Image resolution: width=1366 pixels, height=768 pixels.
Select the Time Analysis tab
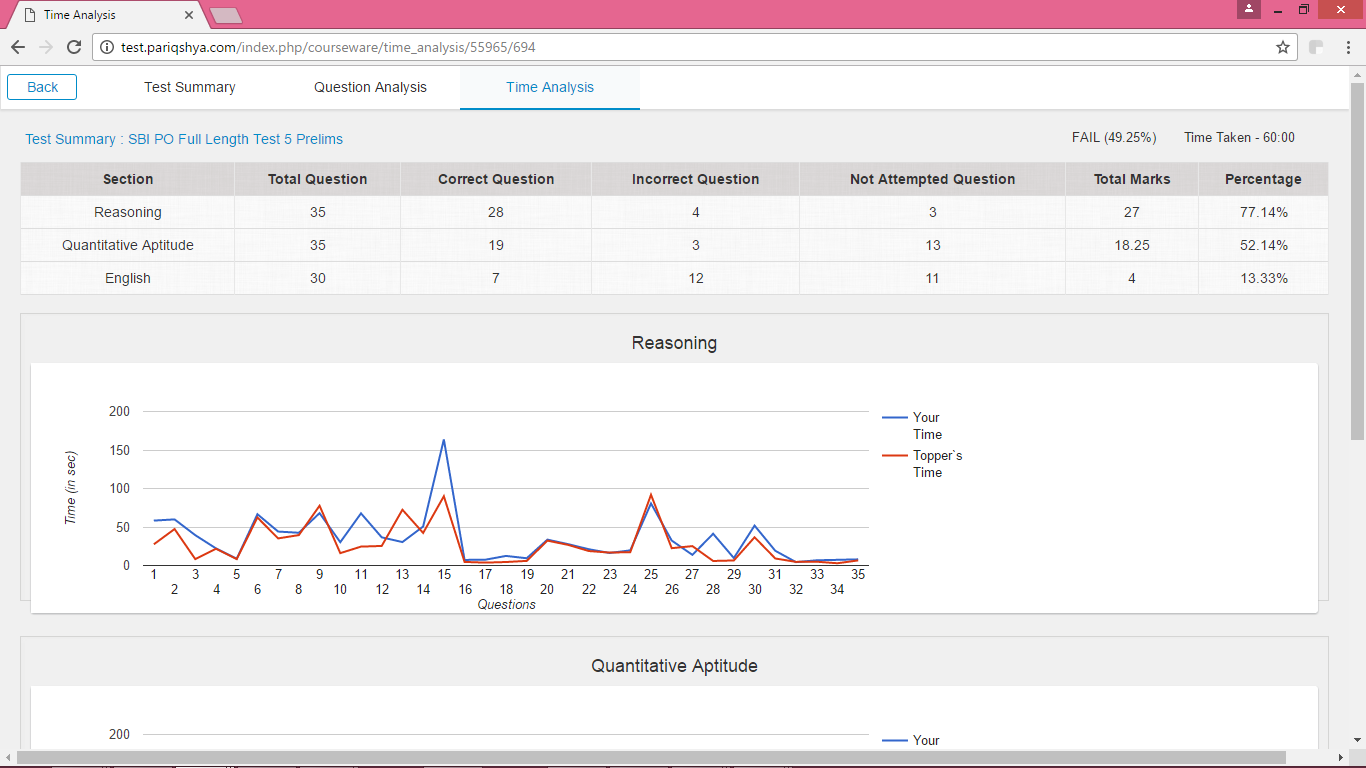point(550,87)
